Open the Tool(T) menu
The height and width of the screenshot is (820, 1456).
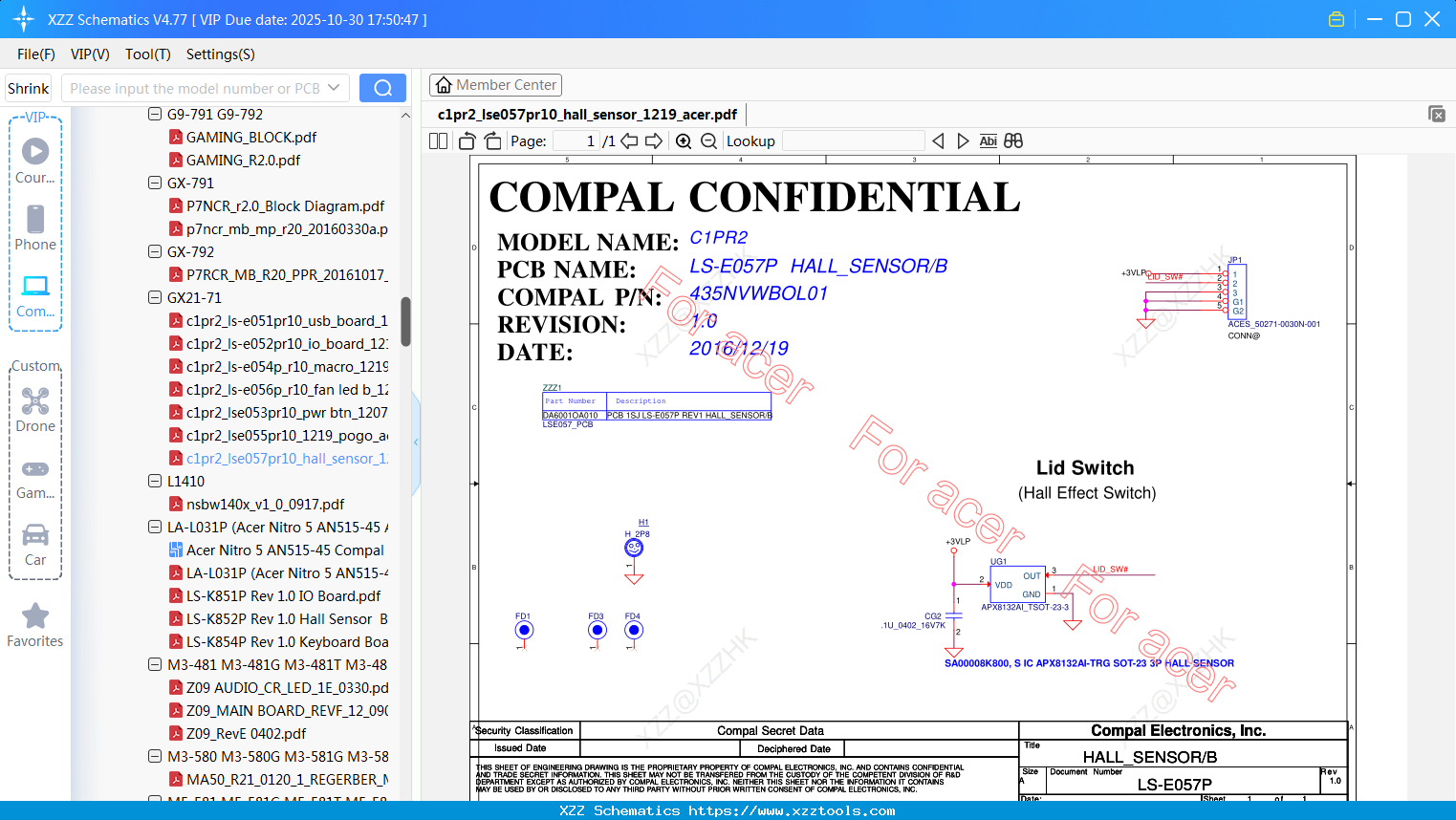pos(148,54)
